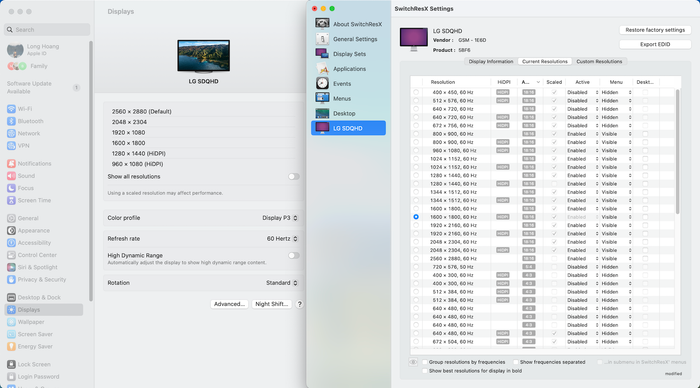Open VPN settings icon
This screenshot has height=388, width=700.
tap(11, 146)
